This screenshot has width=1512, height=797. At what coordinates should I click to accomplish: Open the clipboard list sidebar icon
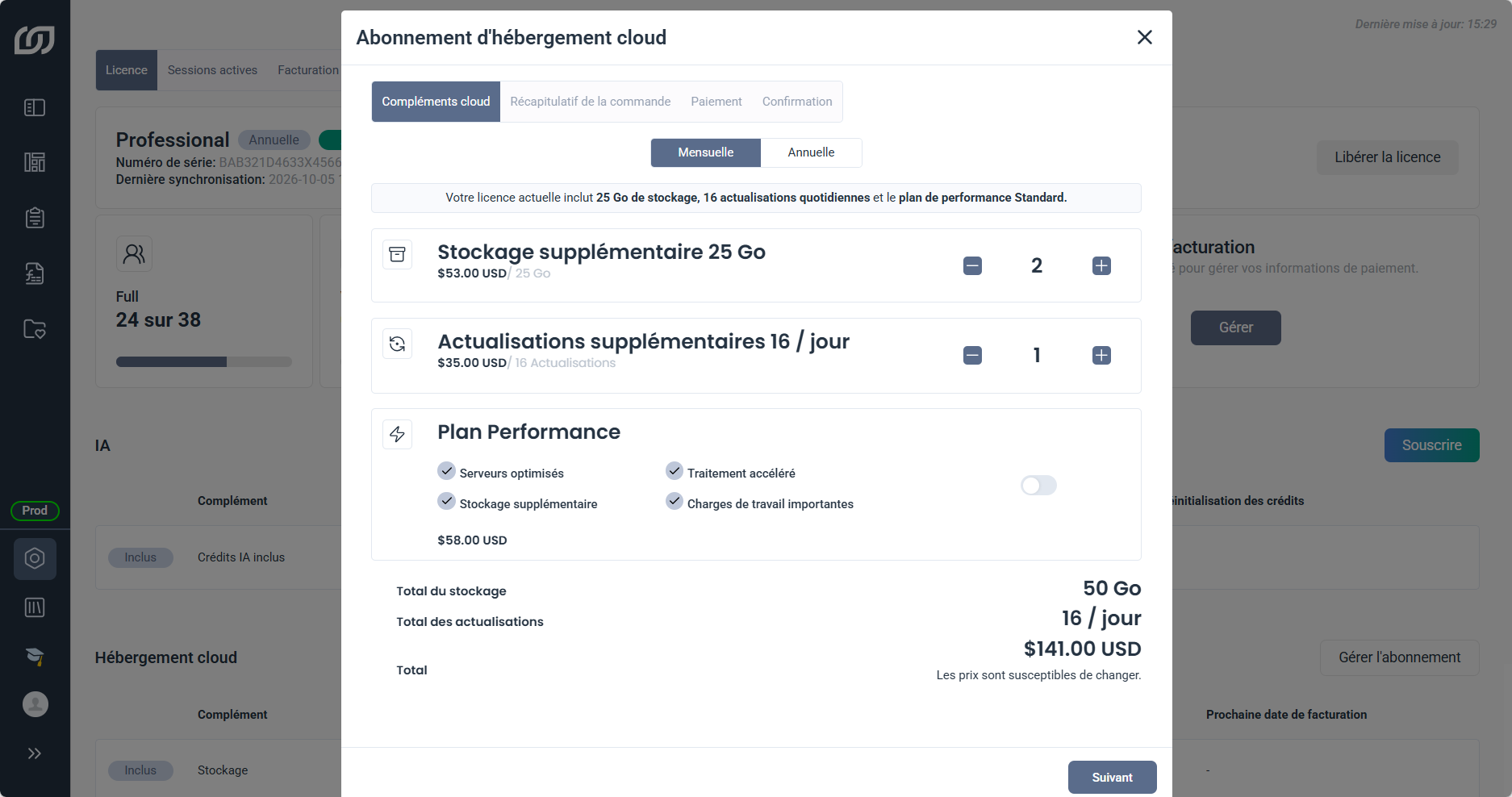pyautogui.click(x=35, y=218)
